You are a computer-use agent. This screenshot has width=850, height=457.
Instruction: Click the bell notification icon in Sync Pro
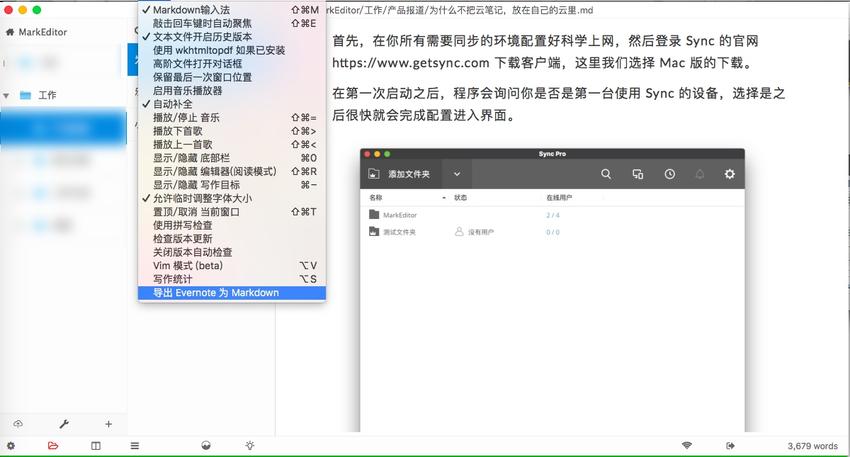coord(700,174)
